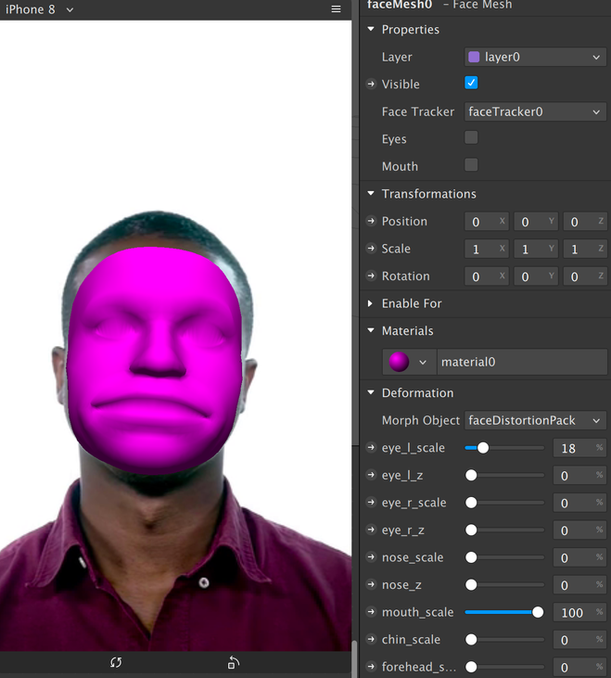The image size is (611, 678).
Task: Click the Rotation Y field
Action: pyautogui.click(x=536, y=276)
